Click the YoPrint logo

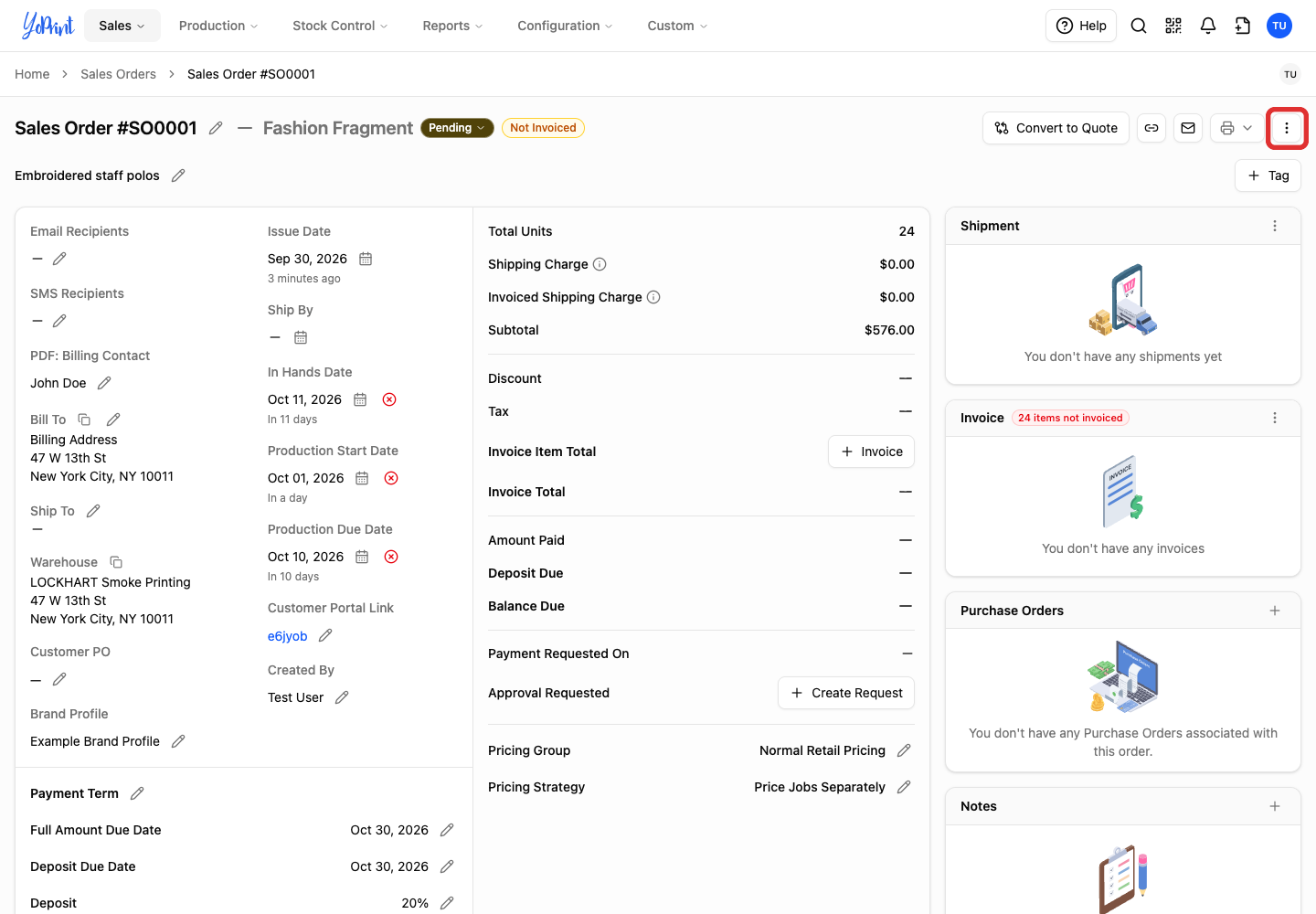click(48, 26)
